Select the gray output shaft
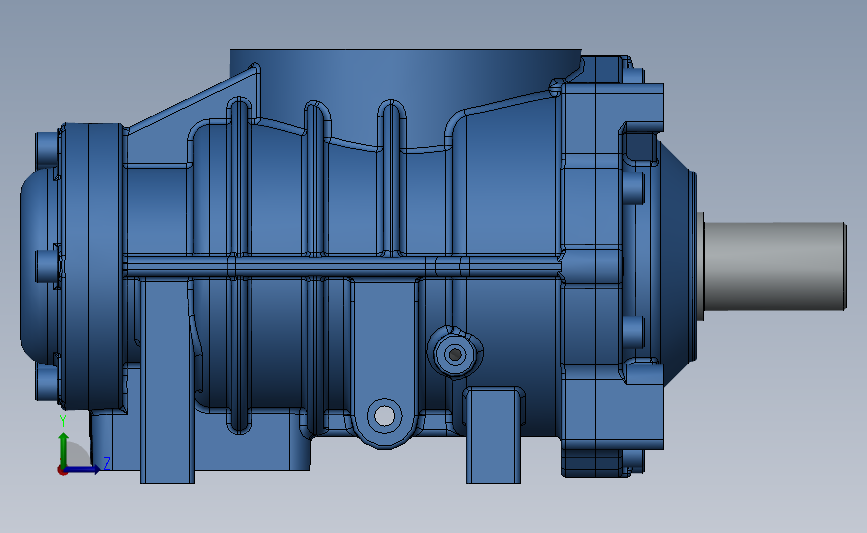 (775, 266)
